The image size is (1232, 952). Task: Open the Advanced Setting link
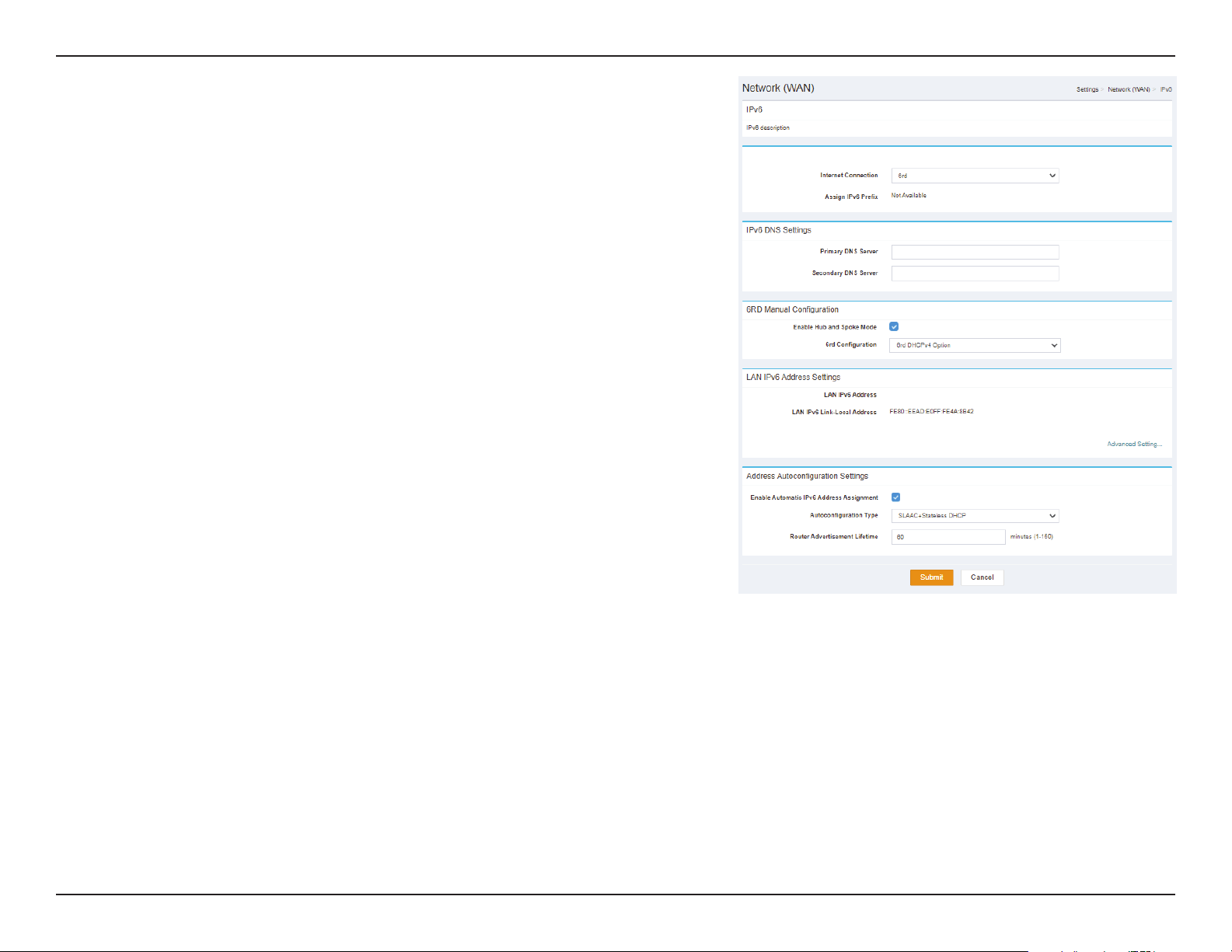[1135, 444]
